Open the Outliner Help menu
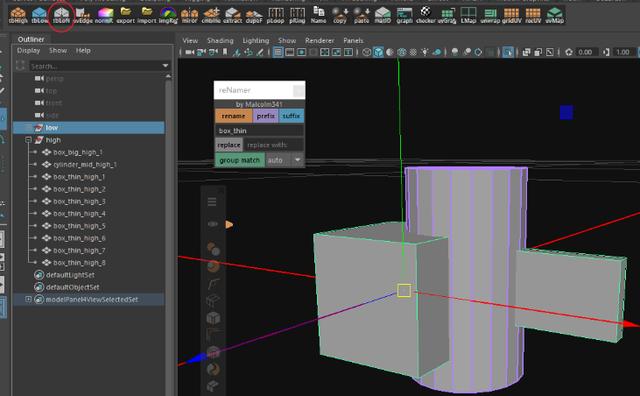This screenshot has height=396, width=640. [83, 51]
